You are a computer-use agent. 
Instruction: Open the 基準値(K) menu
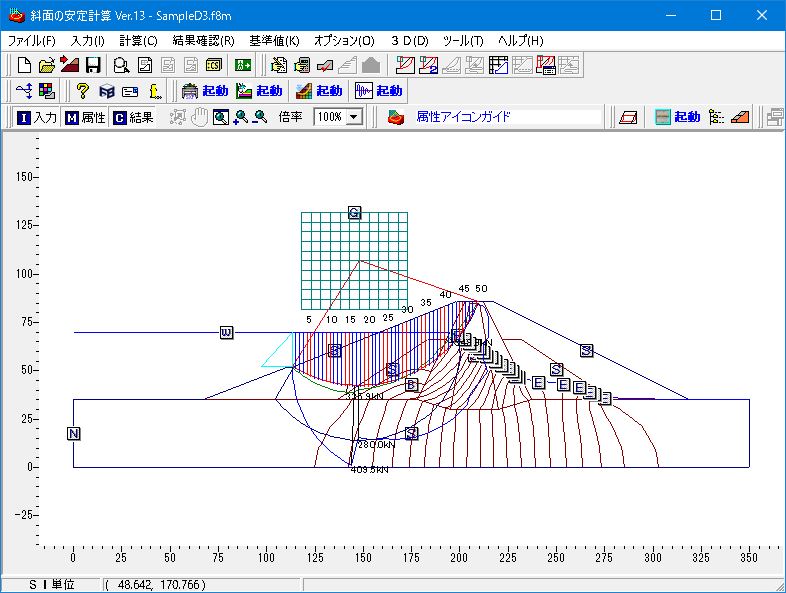(x=275, y=41)
